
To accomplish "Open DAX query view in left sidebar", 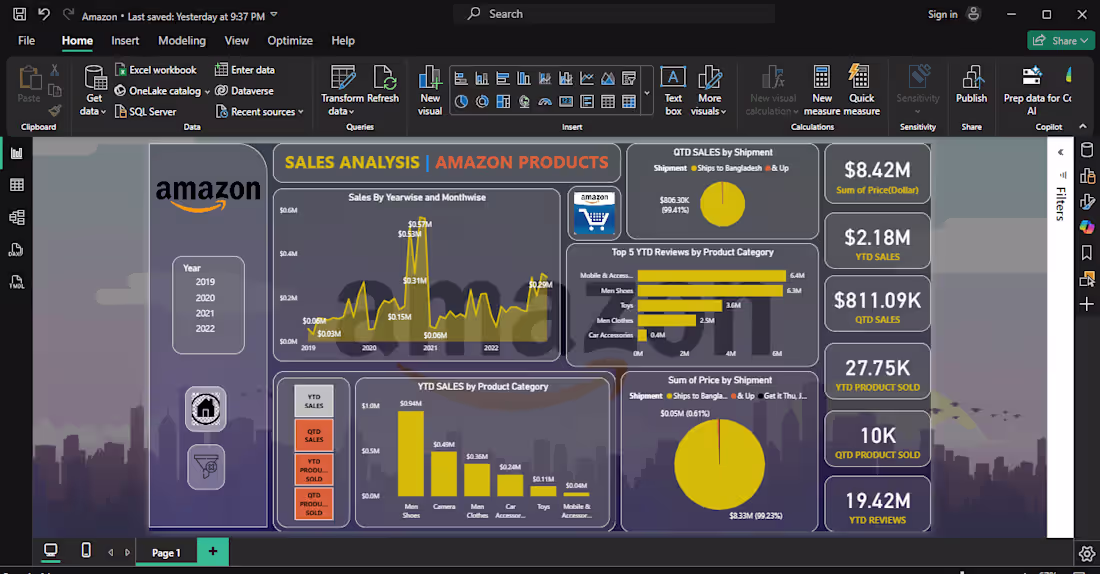I will 17,250.
